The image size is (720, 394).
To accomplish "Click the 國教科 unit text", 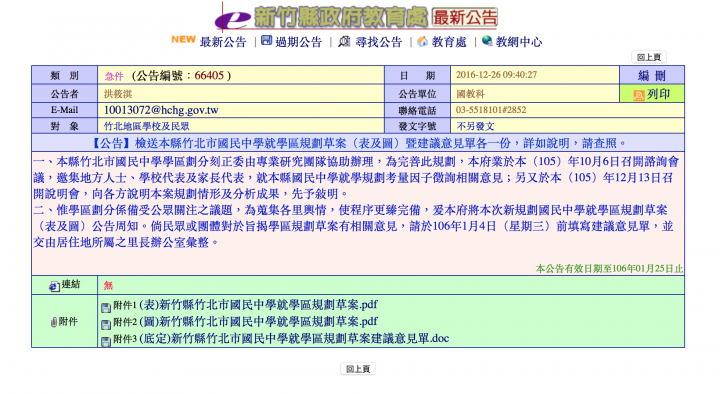I will pyautogui.click(x=470, y=94).
